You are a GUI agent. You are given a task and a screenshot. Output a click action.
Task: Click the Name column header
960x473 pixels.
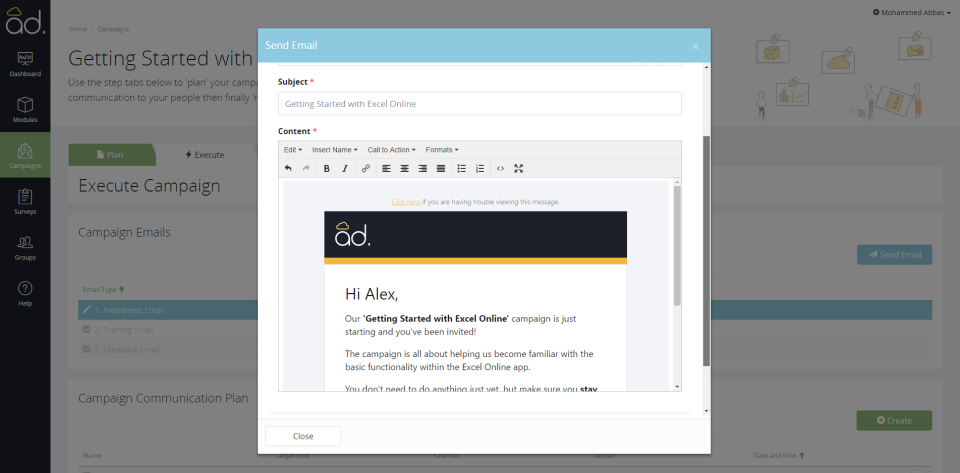pyautogui.click(x=92, y=455)
